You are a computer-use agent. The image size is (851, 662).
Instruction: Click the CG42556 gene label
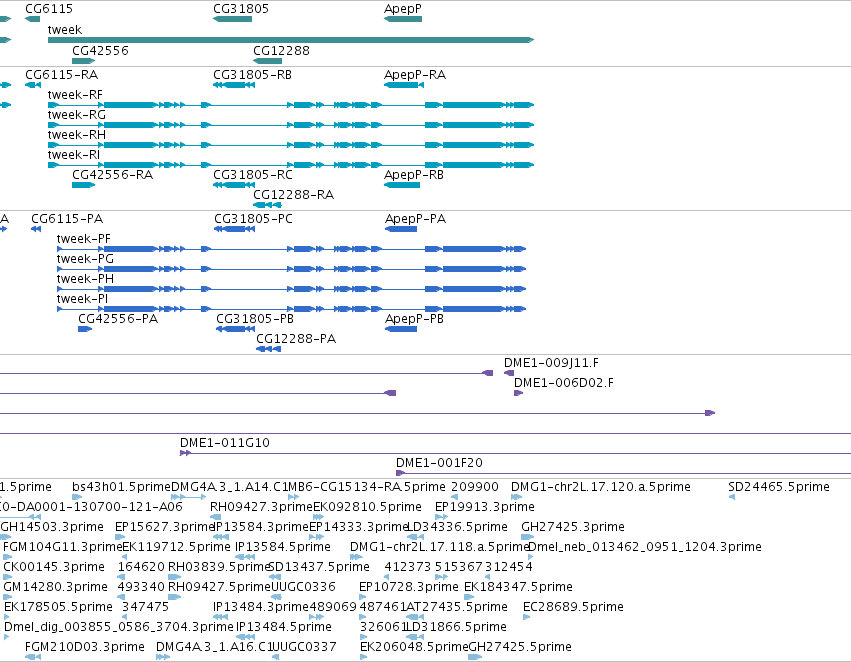point(100,50)
